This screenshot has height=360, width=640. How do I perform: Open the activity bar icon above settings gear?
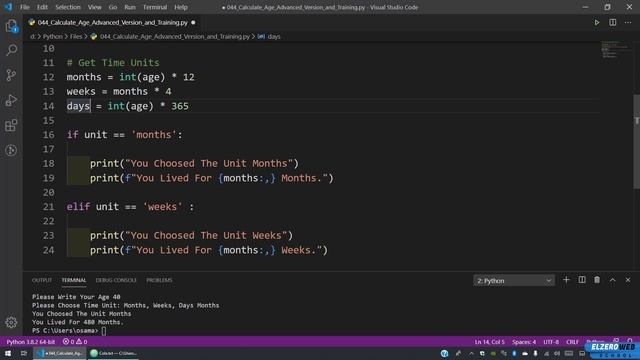[11, 151]
